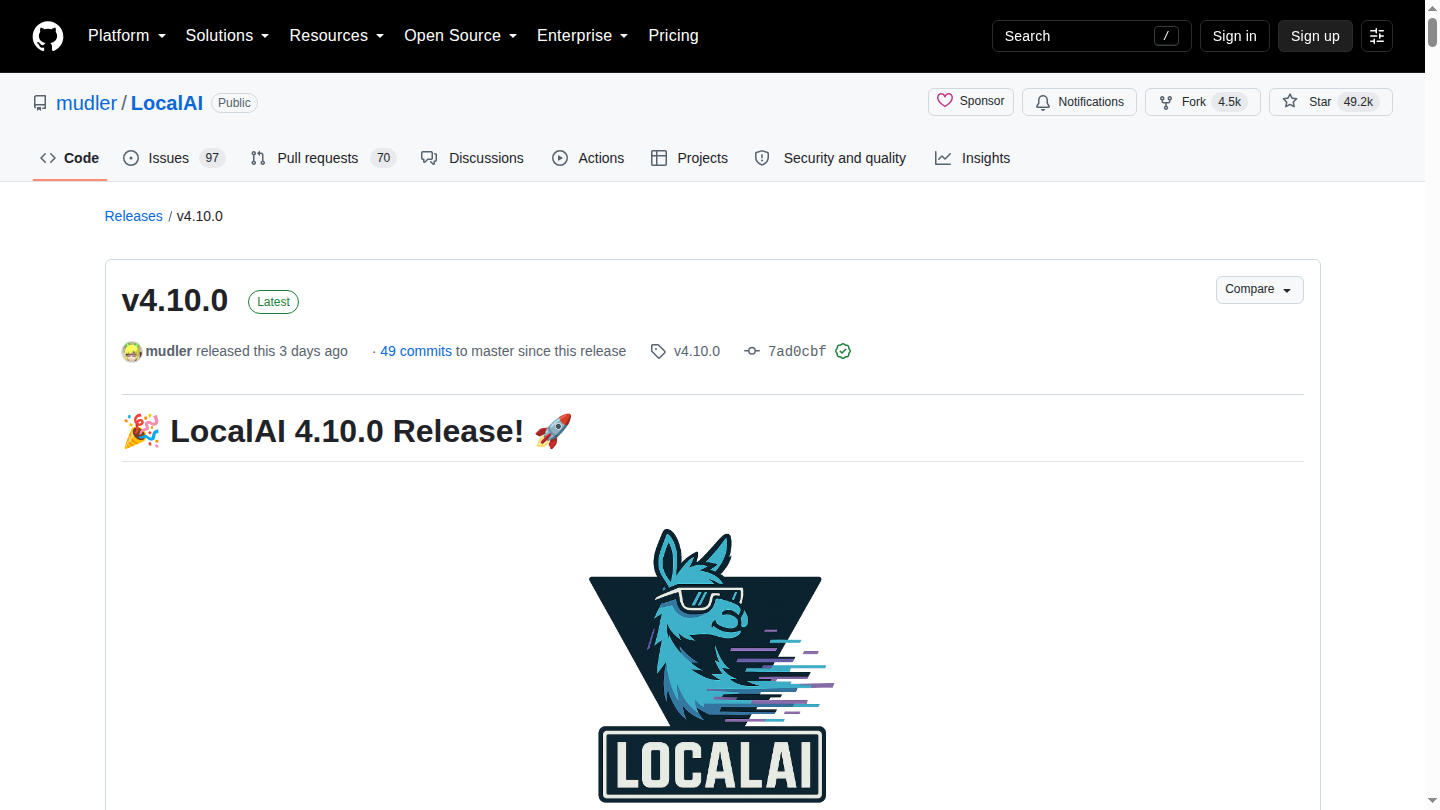Expand the Platform dropdown menu
The image size is (1440, 810).
(x=127, y=36)
